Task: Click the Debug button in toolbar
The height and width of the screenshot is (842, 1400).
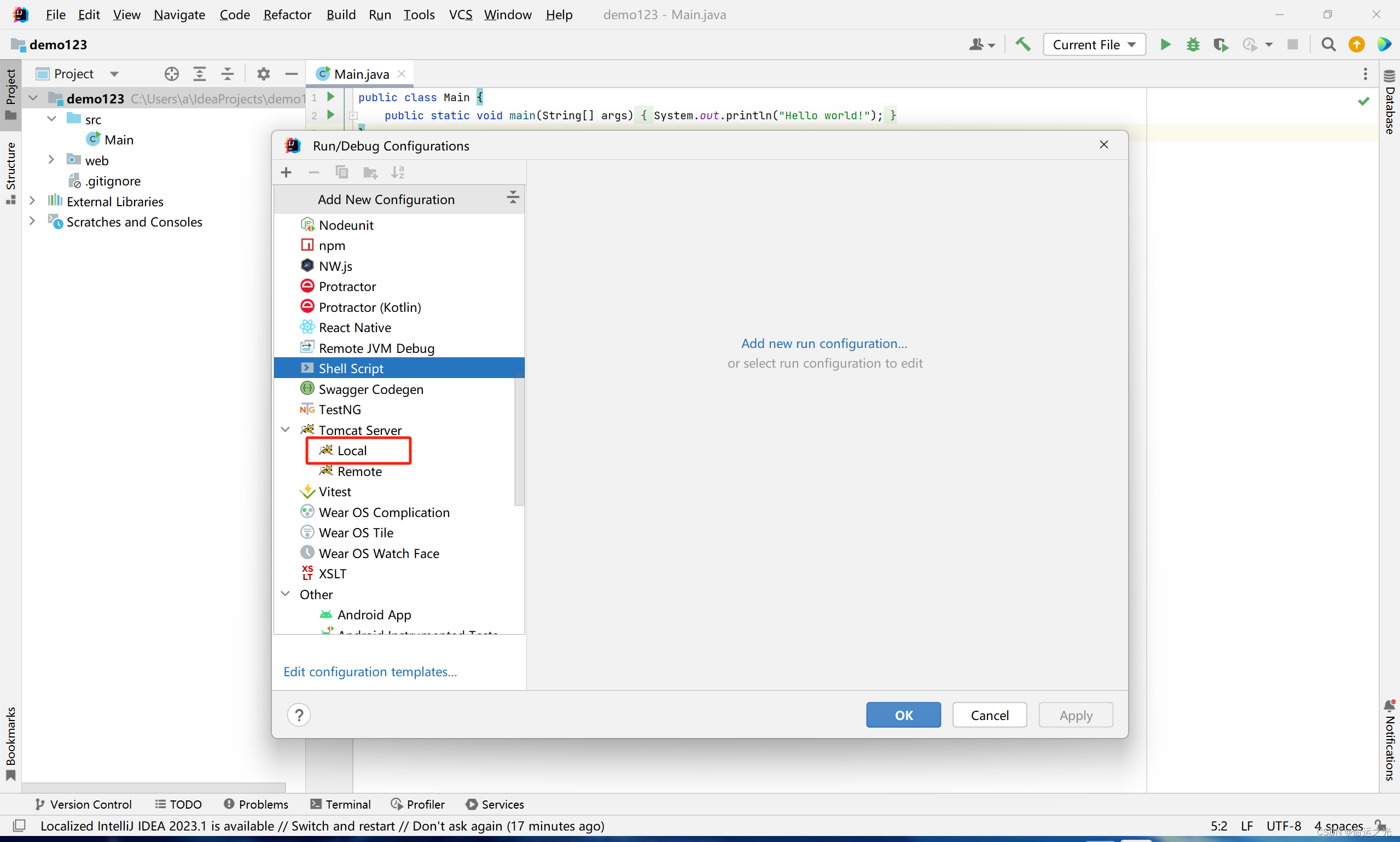Action: coord(1192,44)
